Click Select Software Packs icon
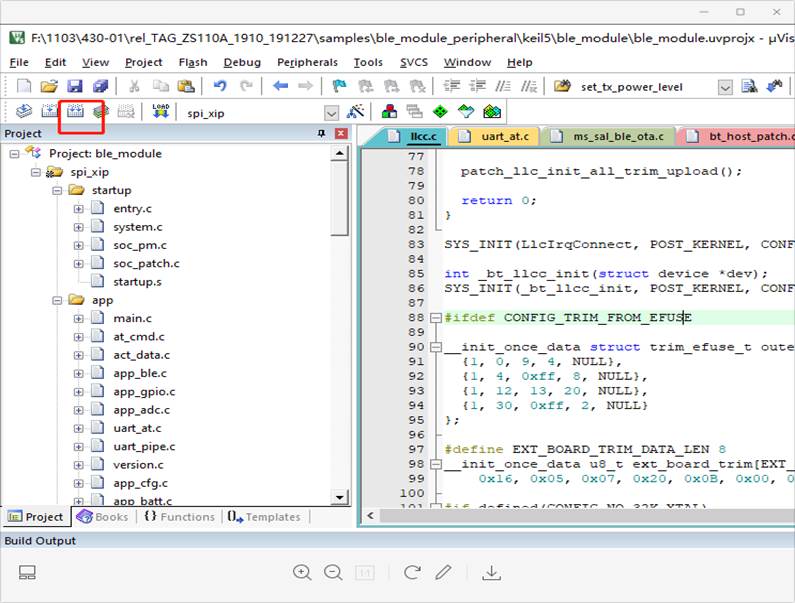795x603 pixels. click(466, 111)
